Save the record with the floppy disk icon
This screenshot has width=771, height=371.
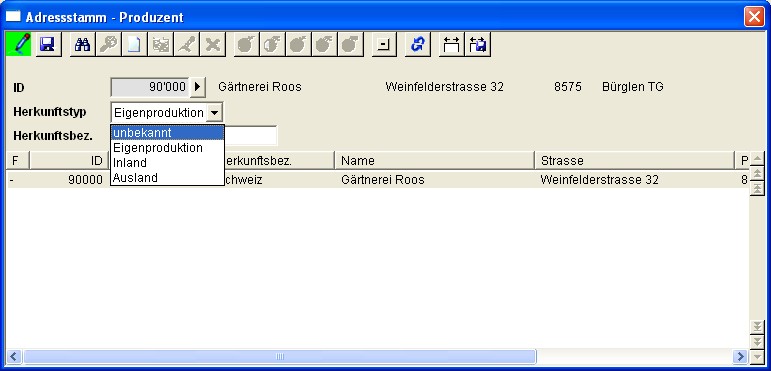coord(48,45)
